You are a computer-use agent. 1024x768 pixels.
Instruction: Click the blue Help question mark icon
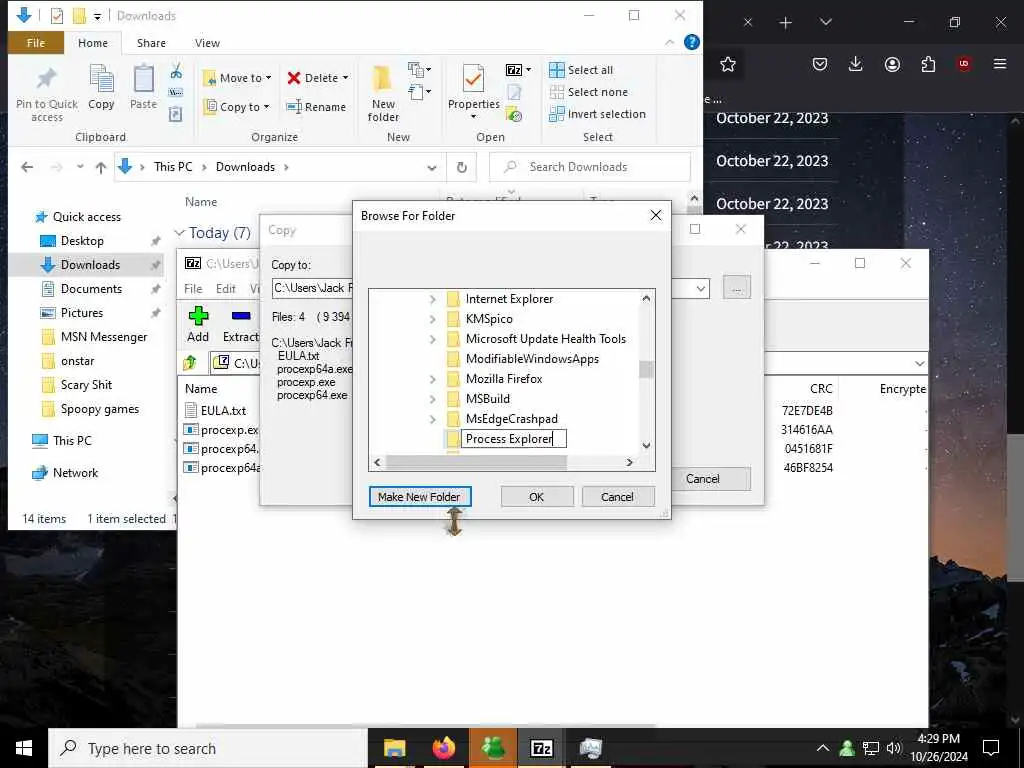(692, 42)
